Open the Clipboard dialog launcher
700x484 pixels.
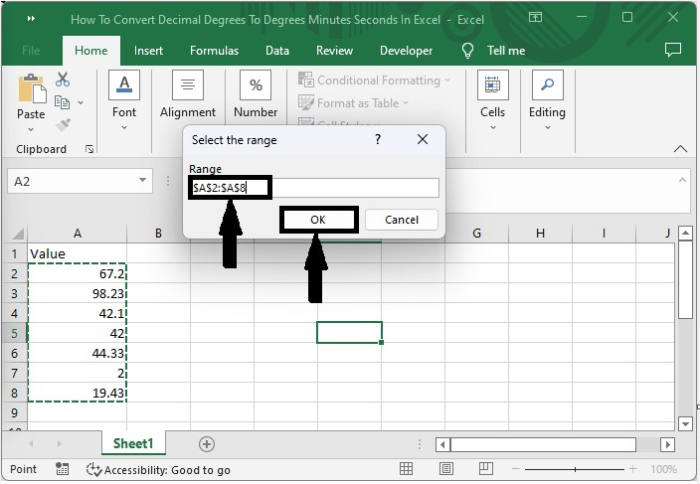point(89,149)
